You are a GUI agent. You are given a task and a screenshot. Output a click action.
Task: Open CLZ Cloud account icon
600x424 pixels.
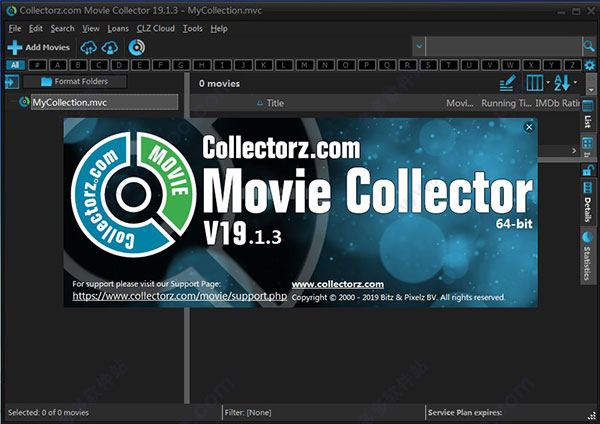110,47
